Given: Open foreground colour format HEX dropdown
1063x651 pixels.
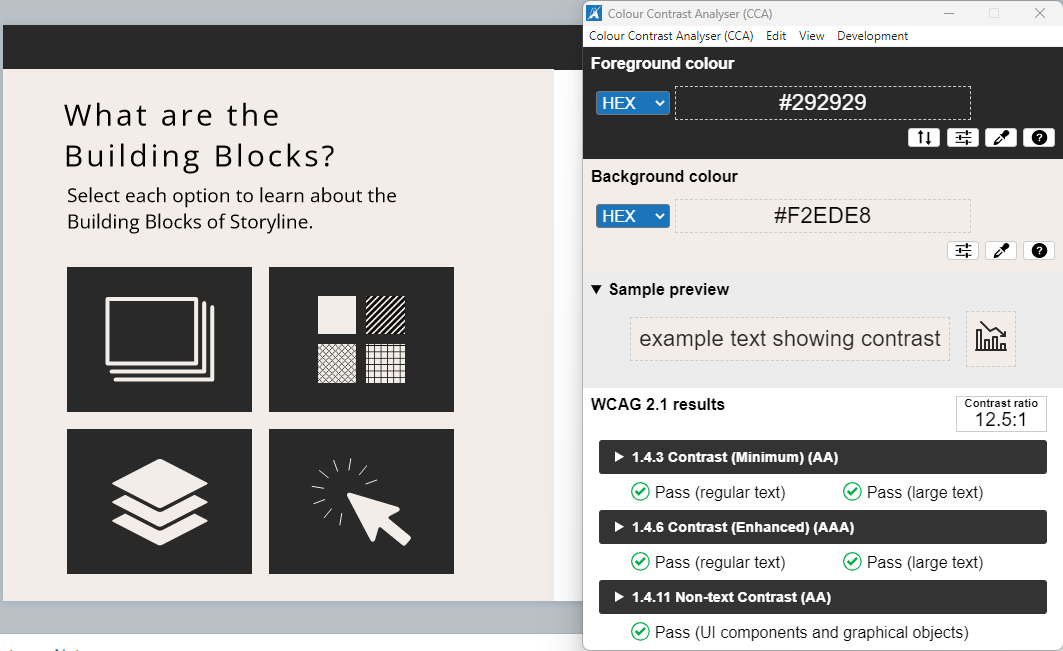Looking at the screenshot, I should [x=633, y=103].
